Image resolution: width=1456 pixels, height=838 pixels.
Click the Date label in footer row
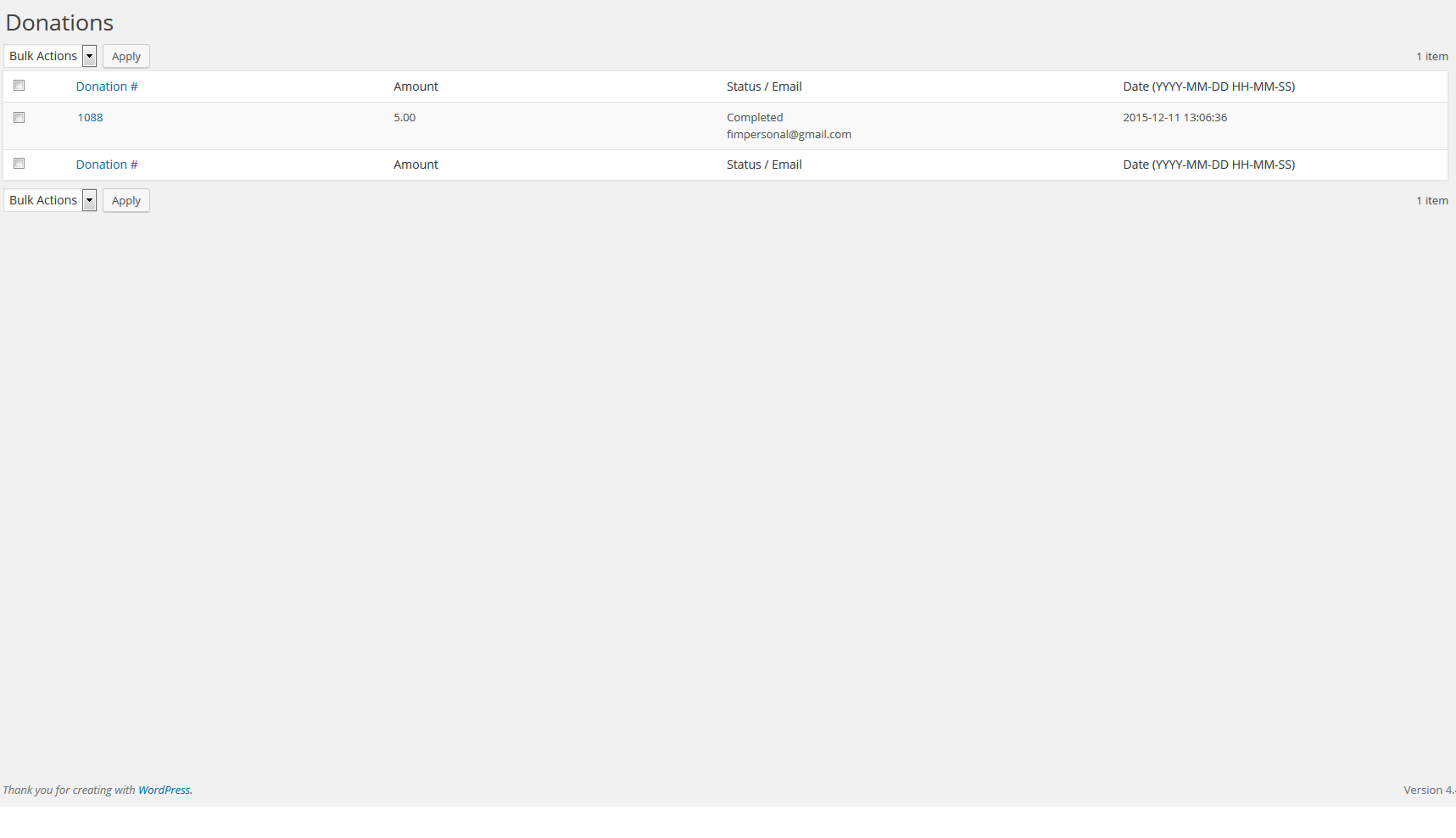click(x=1209, y=165)
